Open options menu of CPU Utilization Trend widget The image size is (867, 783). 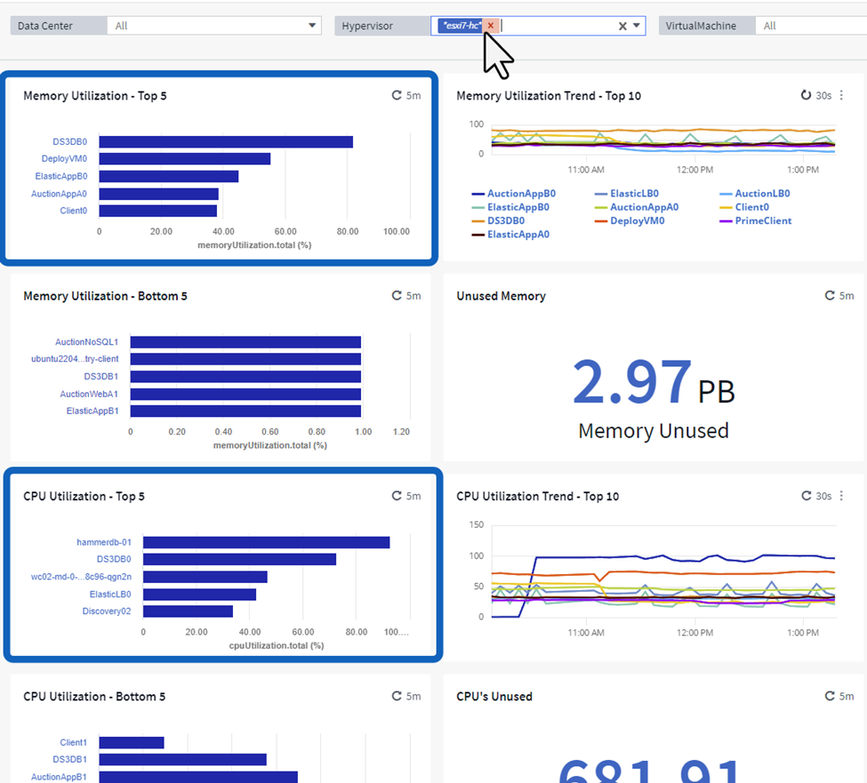pos(842,495)
